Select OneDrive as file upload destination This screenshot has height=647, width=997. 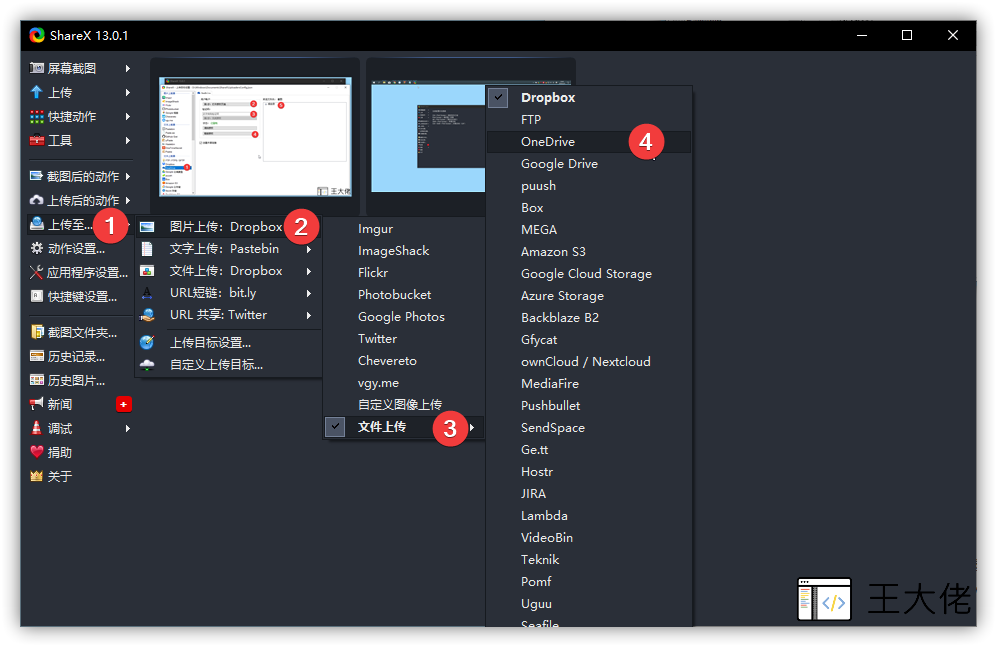pyautogui.click(x=589, y=142)
